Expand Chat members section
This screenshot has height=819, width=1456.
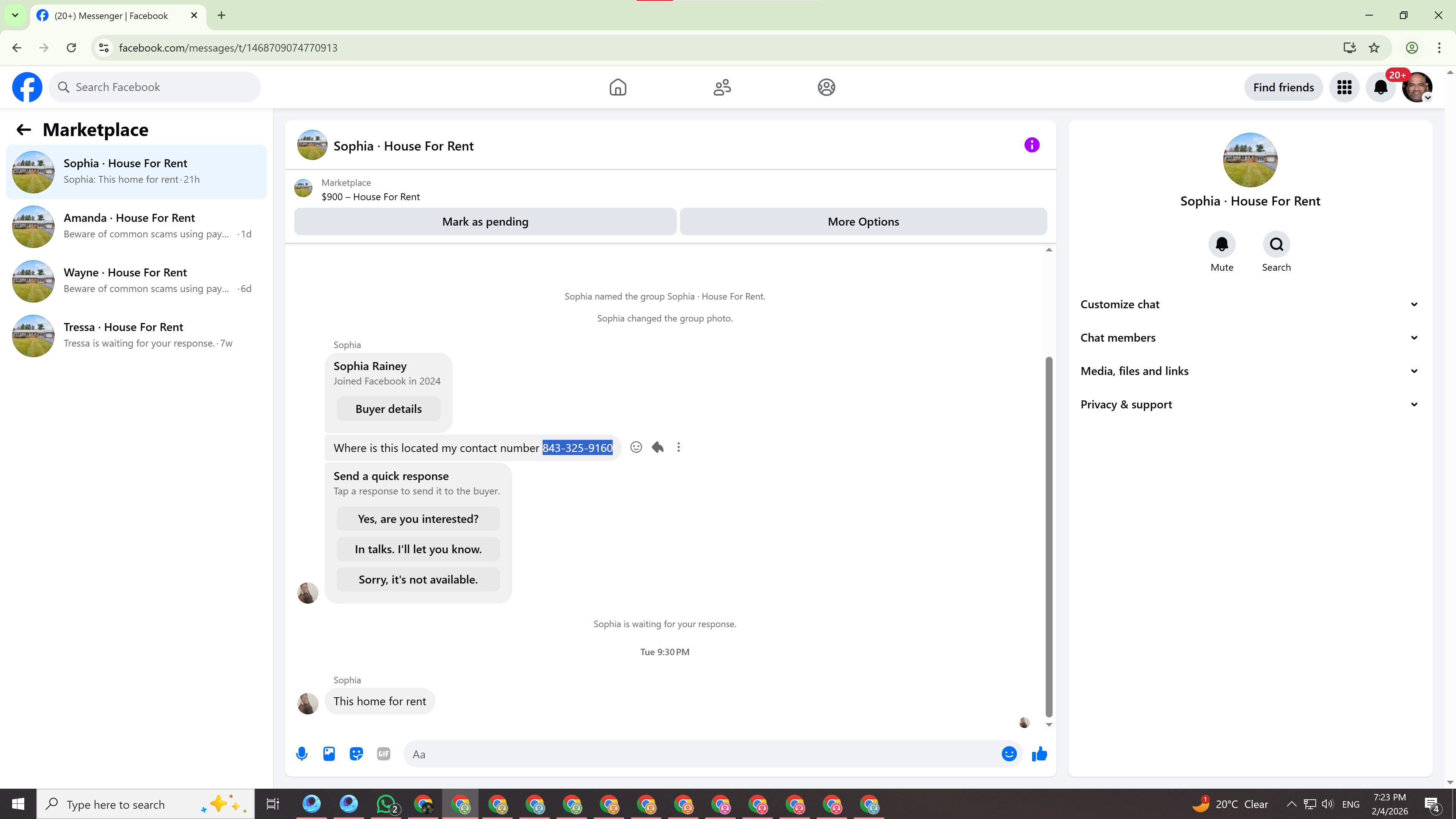tap(1249, 337)
